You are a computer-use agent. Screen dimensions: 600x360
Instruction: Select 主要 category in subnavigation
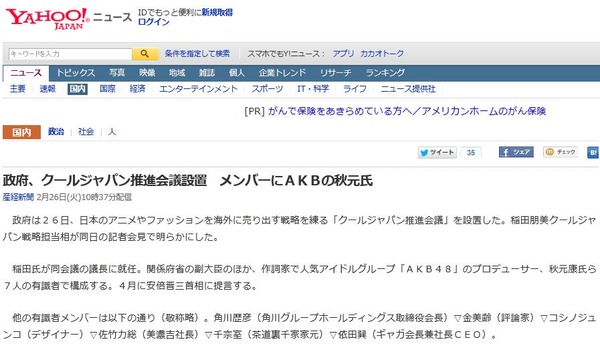18,89
